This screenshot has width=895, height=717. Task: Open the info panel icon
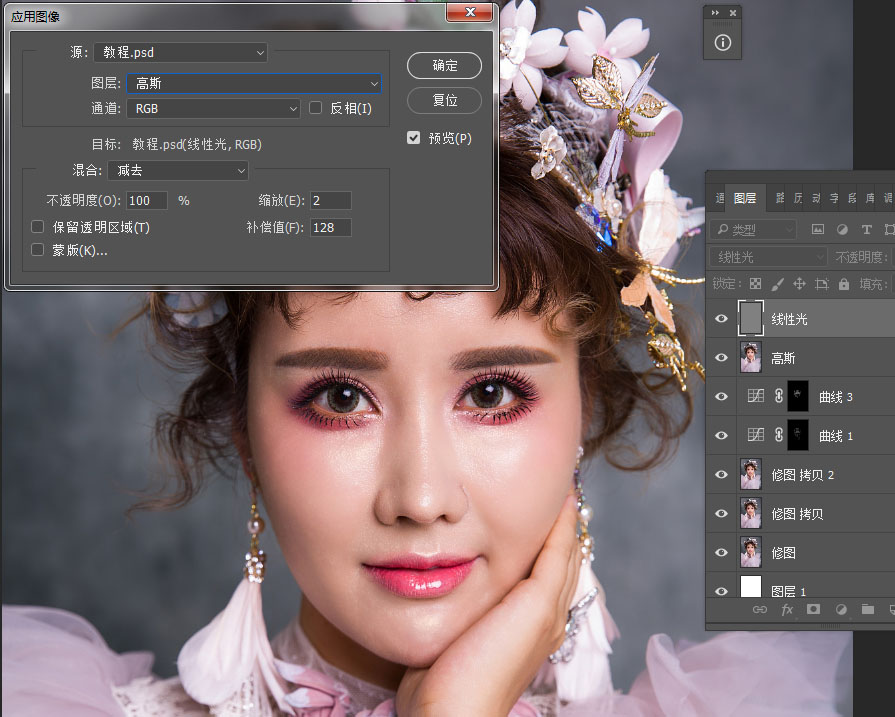723,43
